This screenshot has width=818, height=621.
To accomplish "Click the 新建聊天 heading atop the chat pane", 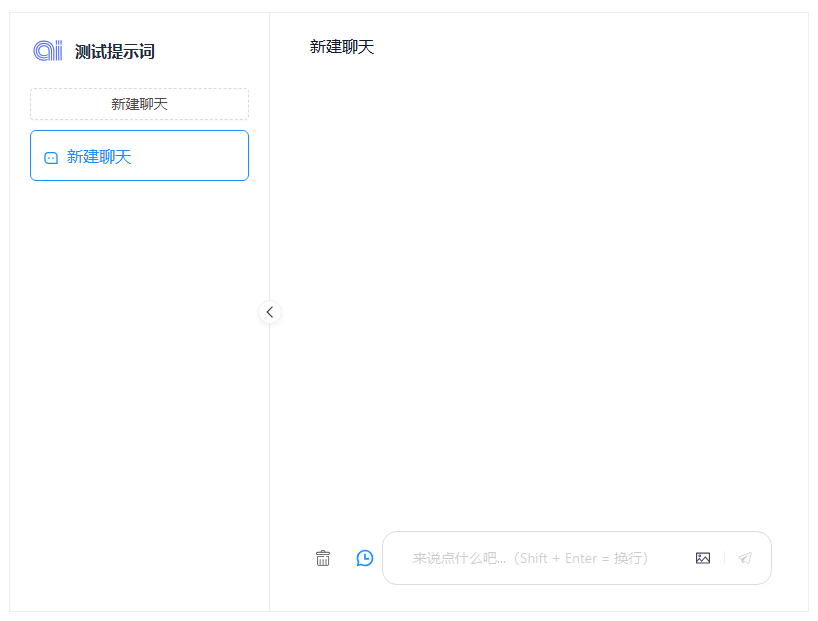I will [x=342, y=47].
